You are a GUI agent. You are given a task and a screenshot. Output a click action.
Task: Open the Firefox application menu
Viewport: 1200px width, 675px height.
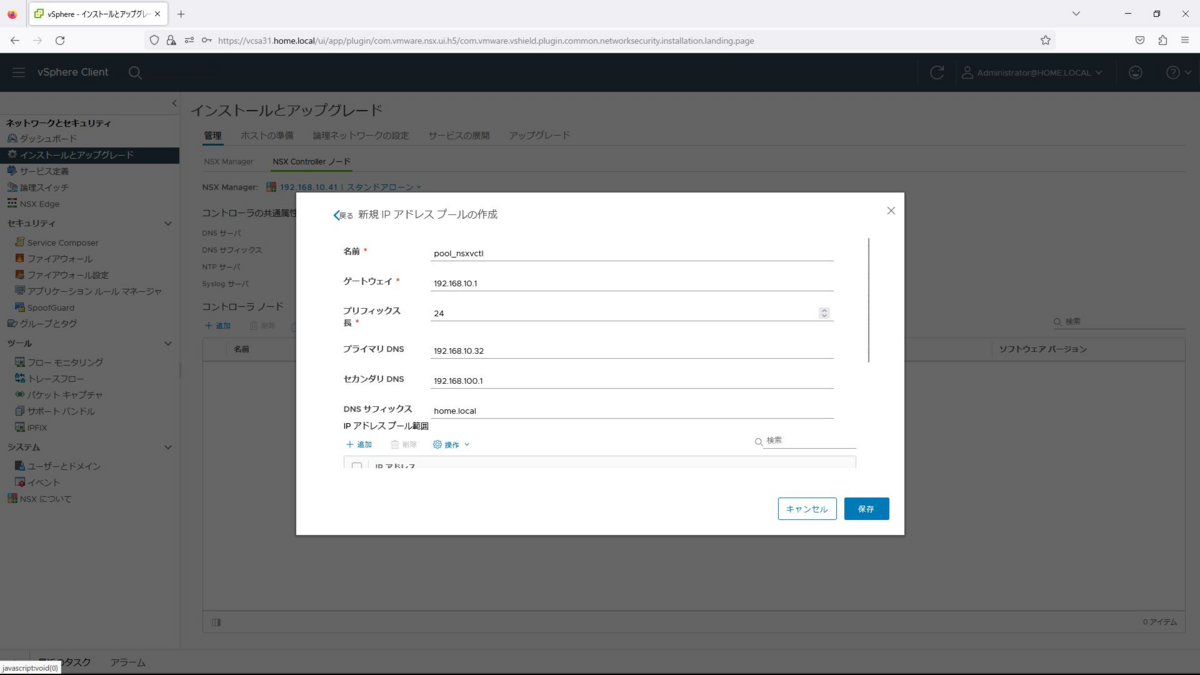1185,40
